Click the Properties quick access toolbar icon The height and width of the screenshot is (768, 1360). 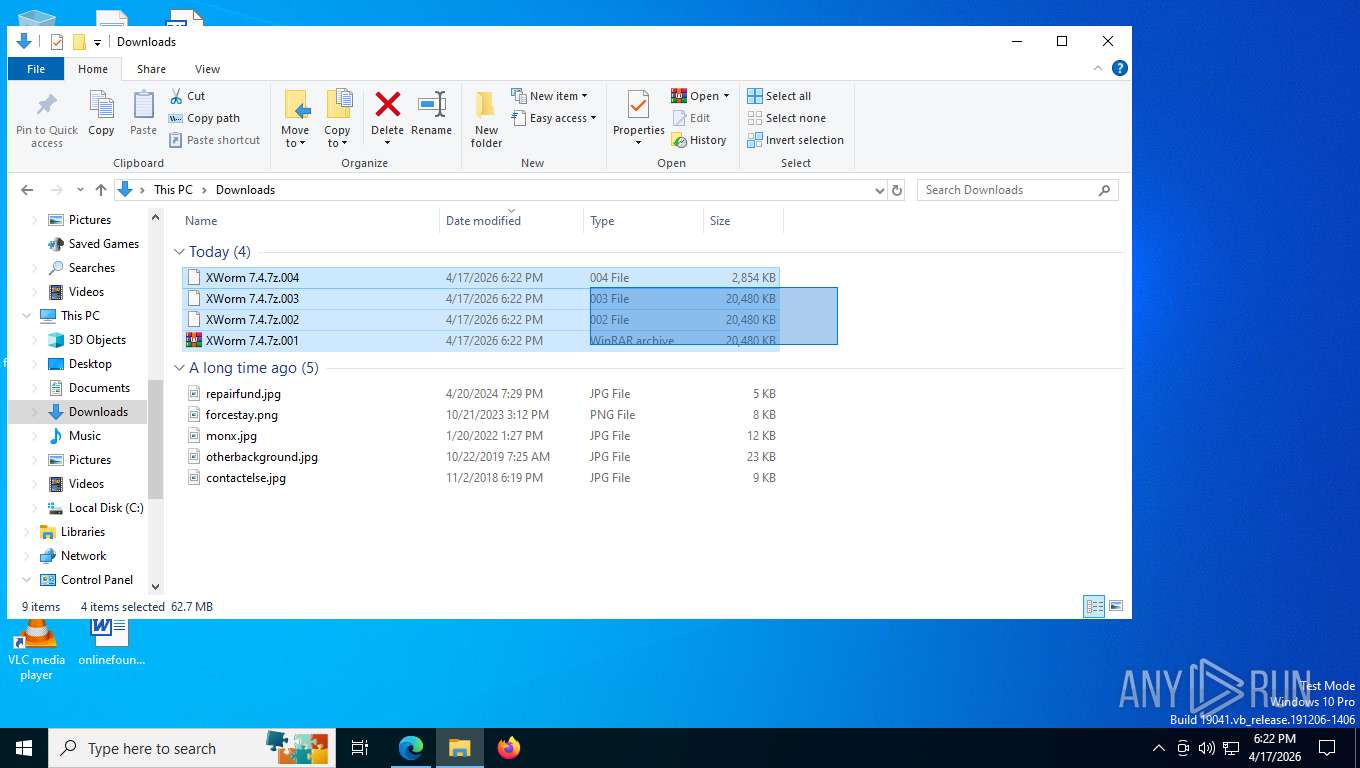57,41
